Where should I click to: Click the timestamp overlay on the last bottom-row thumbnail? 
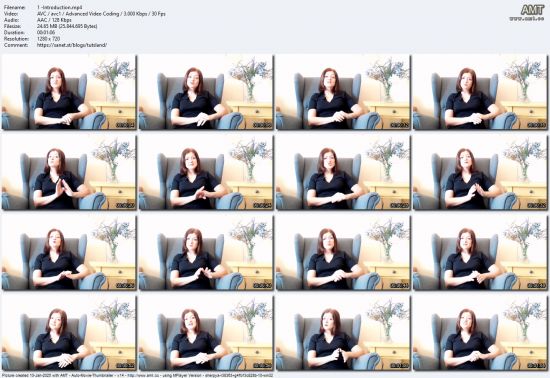click(537, 366)
